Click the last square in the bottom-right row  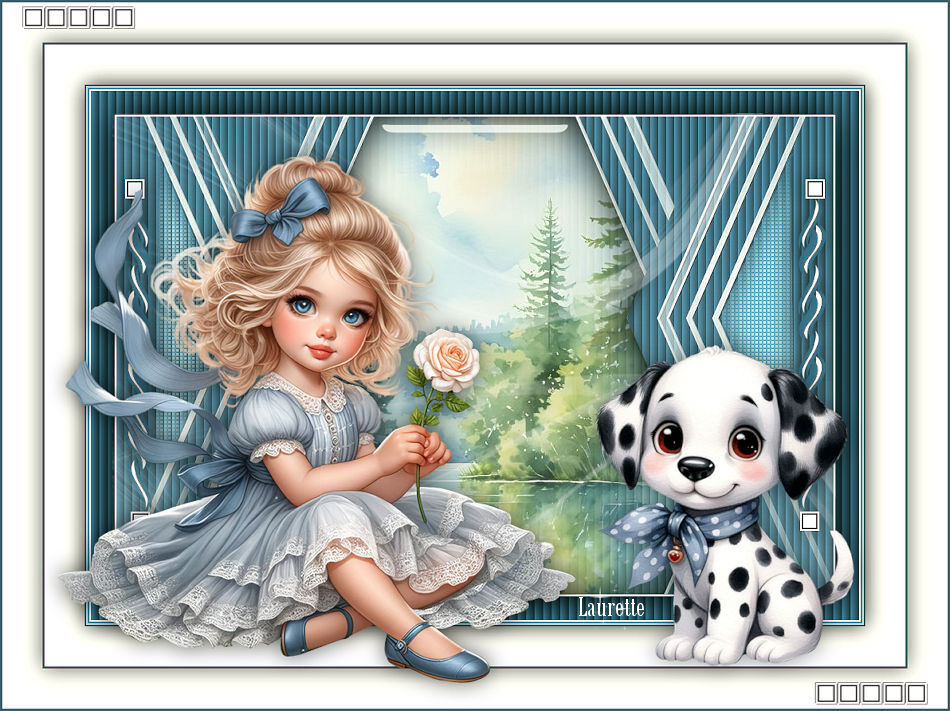916,692
